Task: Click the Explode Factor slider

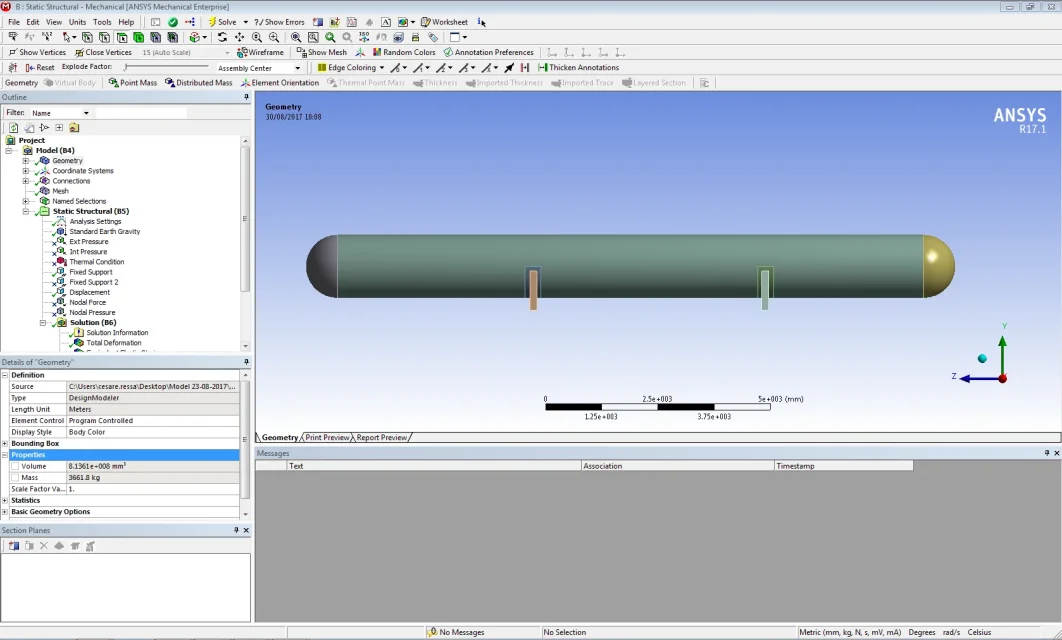Action: pos(167,67)
